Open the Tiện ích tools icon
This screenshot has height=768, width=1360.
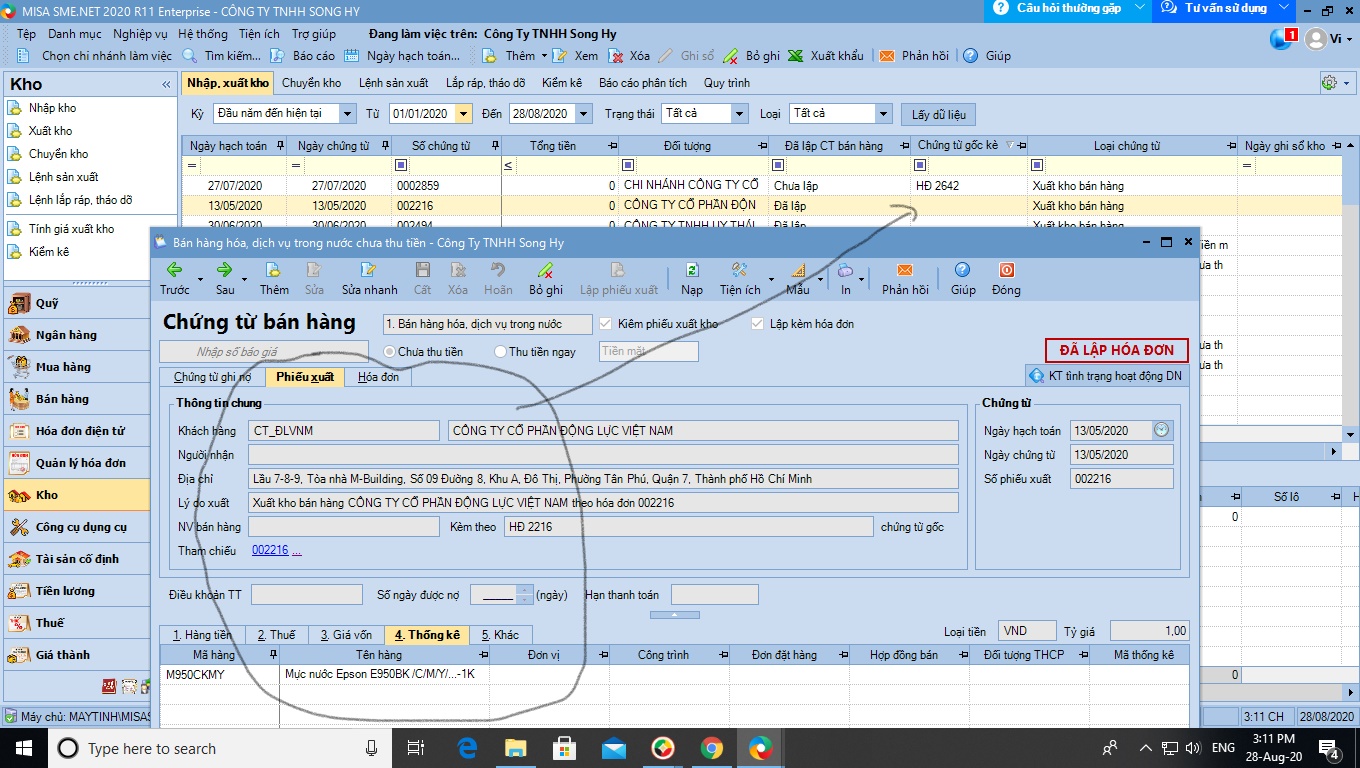(x=740, y=271)
